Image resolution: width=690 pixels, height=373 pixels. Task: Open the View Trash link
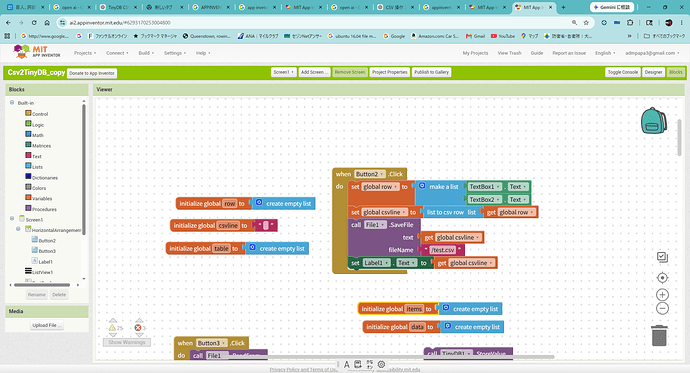coord(509,53)
